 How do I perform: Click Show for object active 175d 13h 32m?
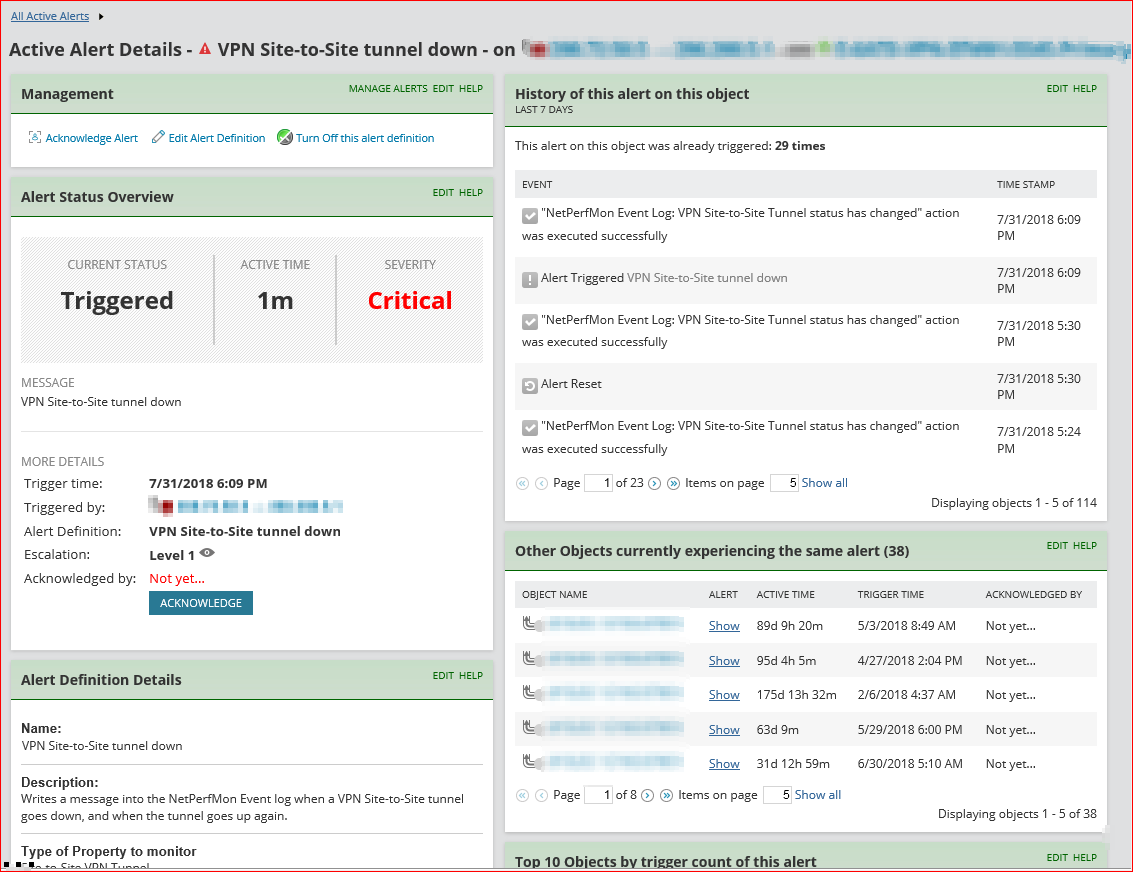click(x=724, y=694)
